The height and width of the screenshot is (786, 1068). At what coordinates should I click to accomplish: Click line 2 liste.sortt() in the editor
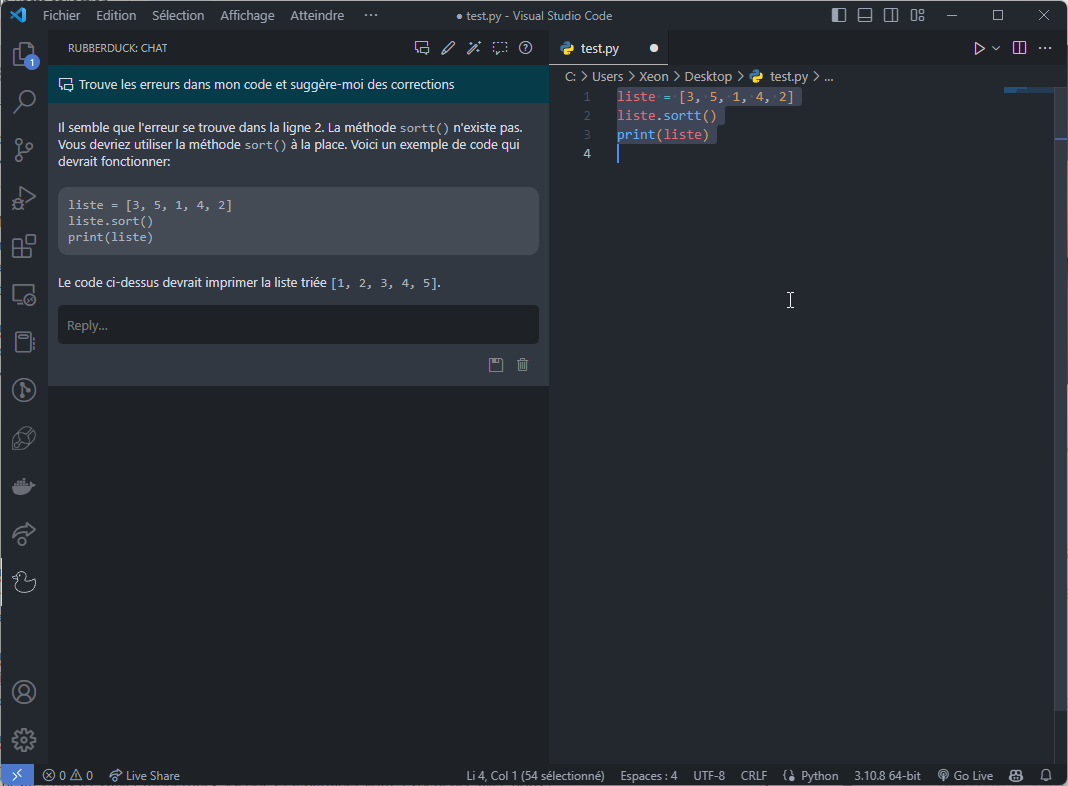[x=667, y=116]
